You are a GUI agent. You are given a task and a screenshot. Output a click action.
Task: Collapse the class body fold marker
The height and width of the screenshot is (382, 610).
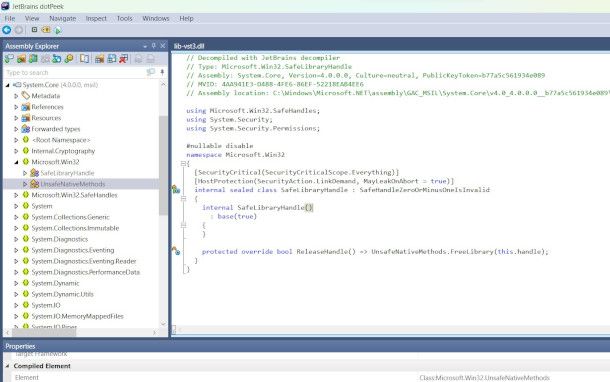click(x=183, y=198)
